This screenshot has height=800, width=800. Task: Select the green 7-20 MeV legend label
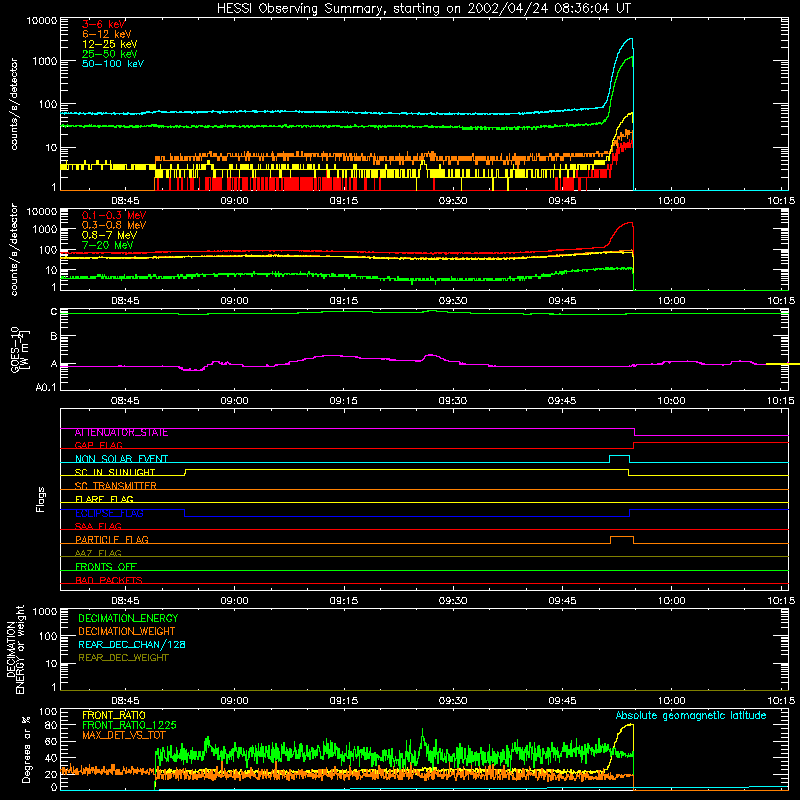tap(108, 245)
